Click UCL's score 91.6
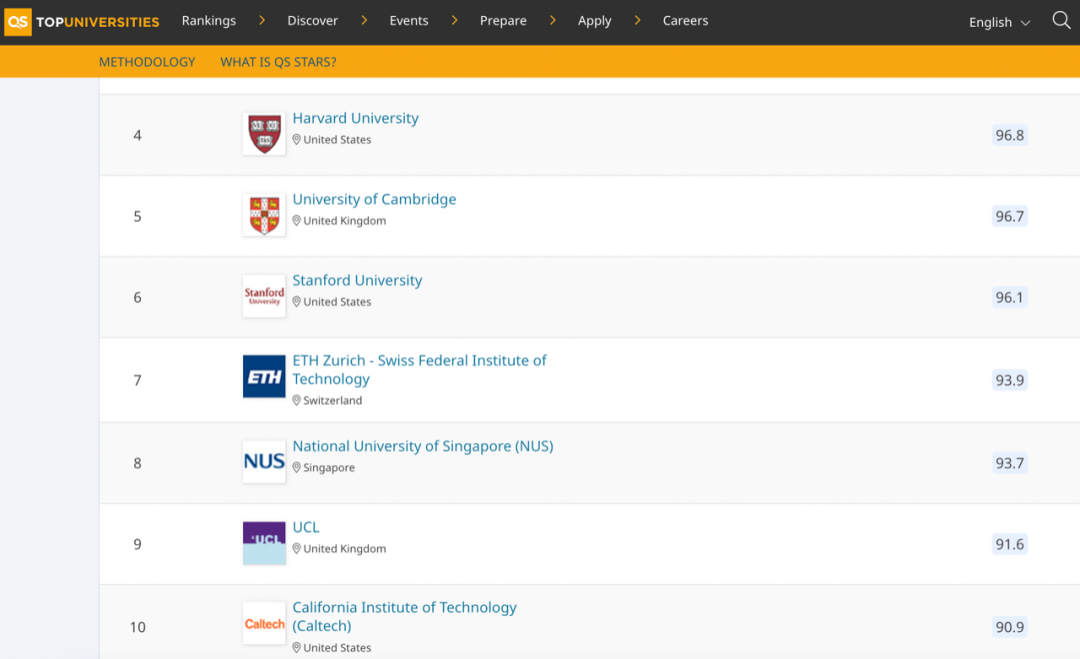Viewport: 1080px width, 659px height. [1010, 544]
